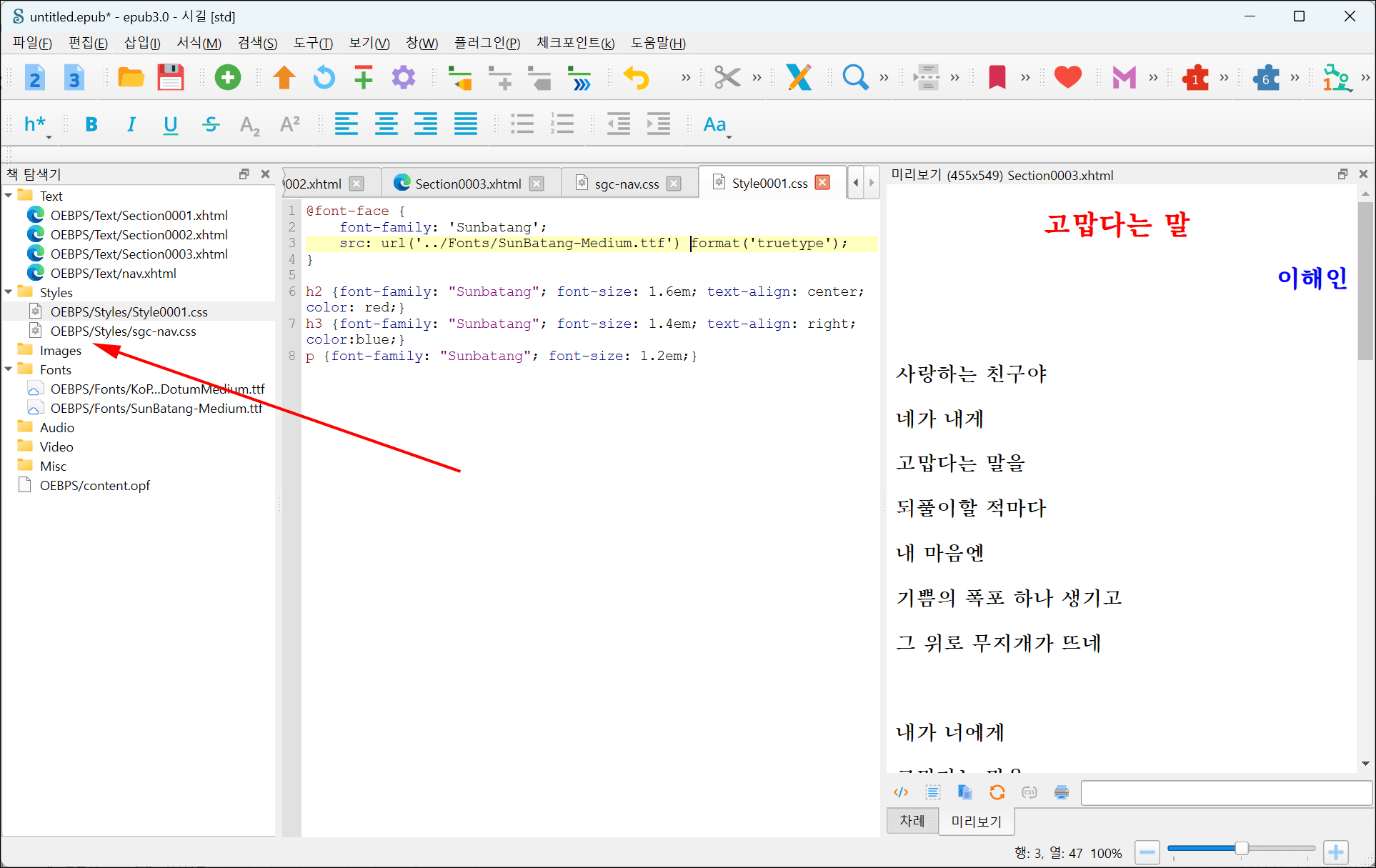1376x868 pixels.
Task: Click the blue X validate toolbar icon
Action: [799, 77]
